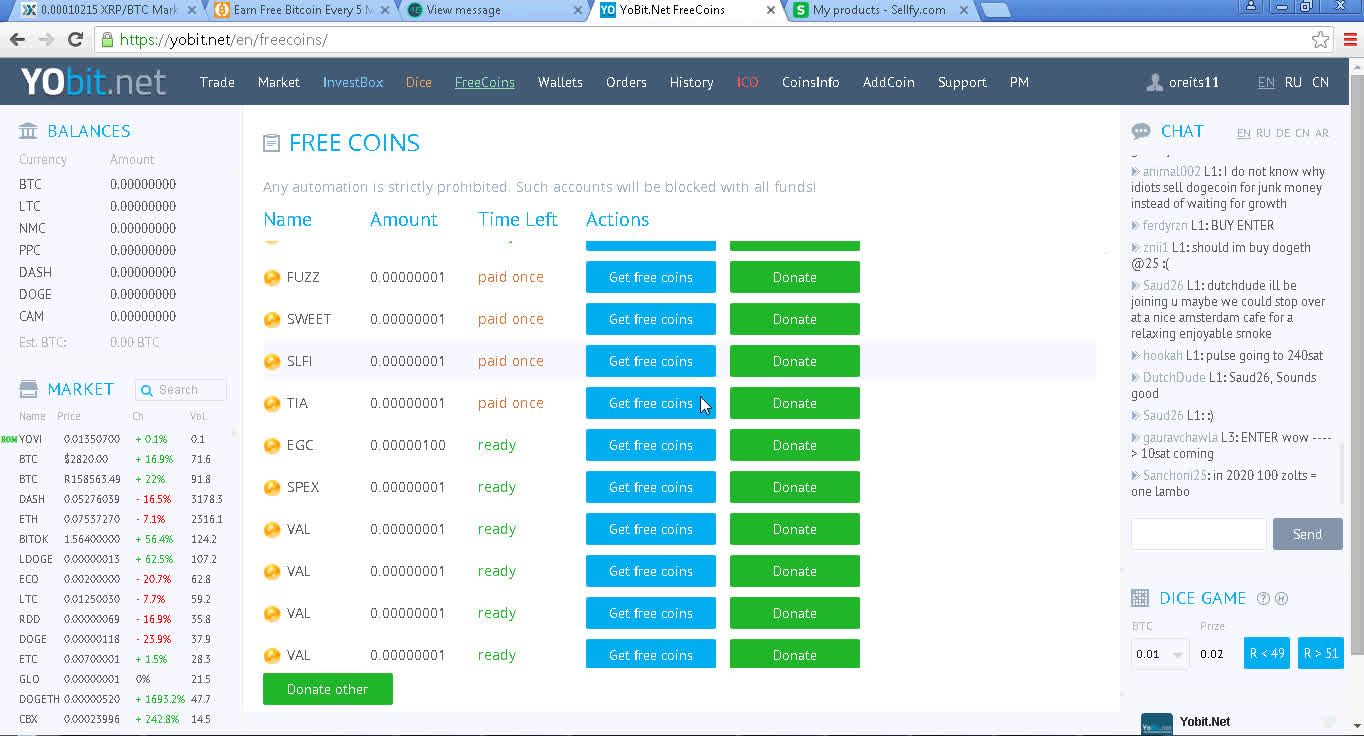Sort the free coins by Time Left
The height and width of the screenshot is (736, 1364).
pyautogui.click(x=517, y=219)
